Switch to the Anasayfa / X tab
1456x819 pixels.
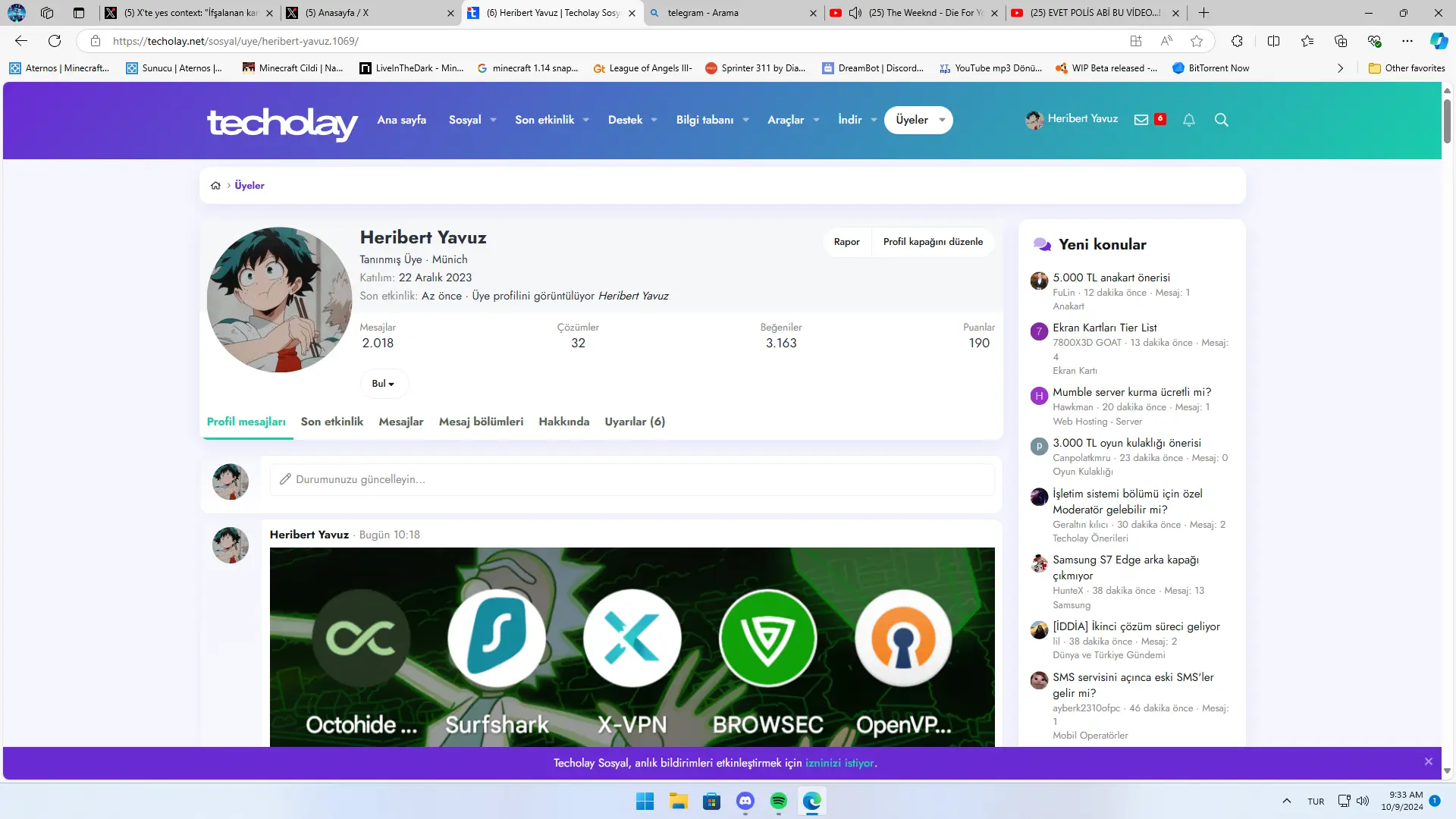[x=371, y=13]
